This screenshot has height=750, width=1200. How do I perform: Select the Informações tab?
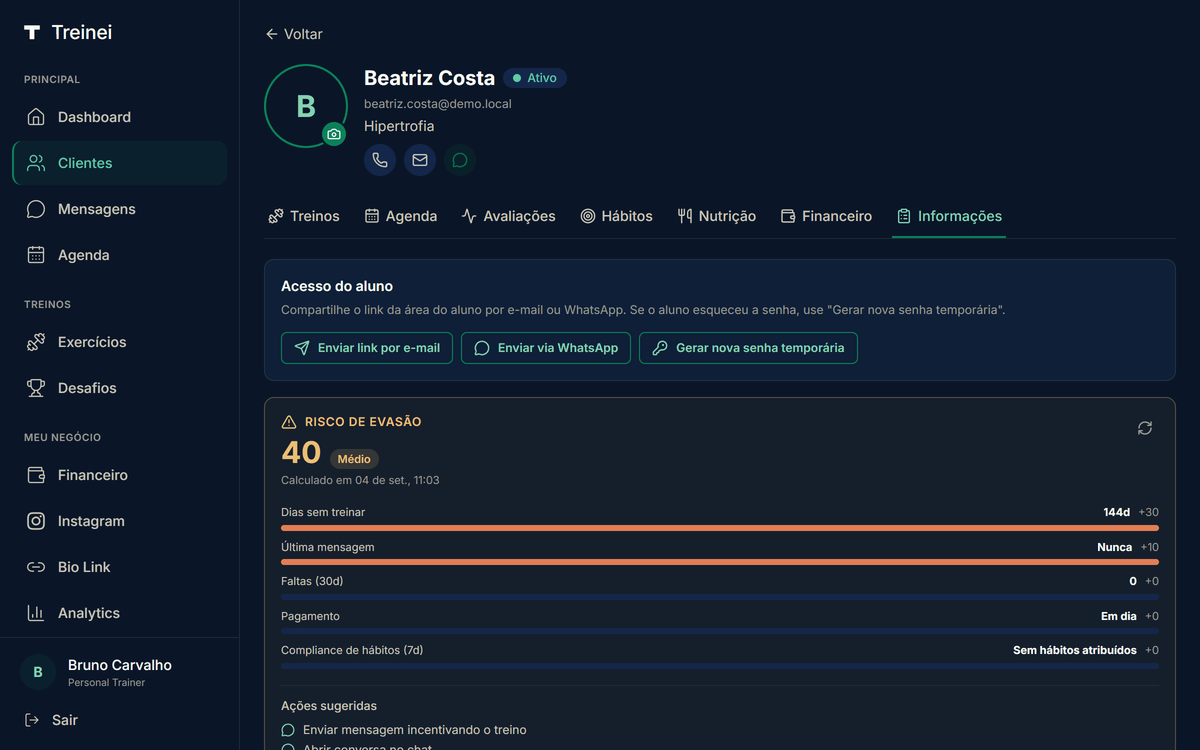949,216
